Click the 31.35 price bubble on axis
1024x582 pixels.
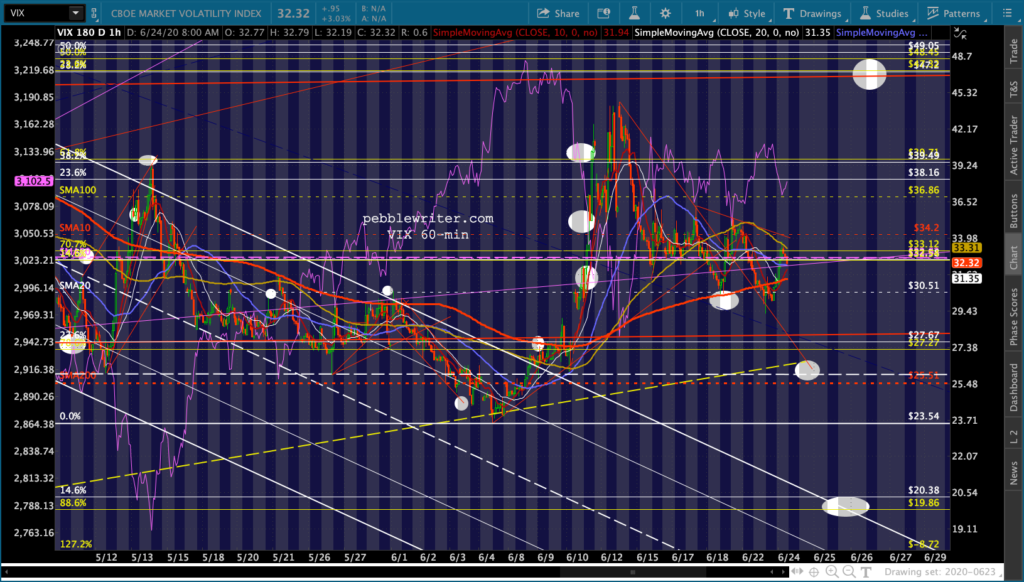pos(966,278)
